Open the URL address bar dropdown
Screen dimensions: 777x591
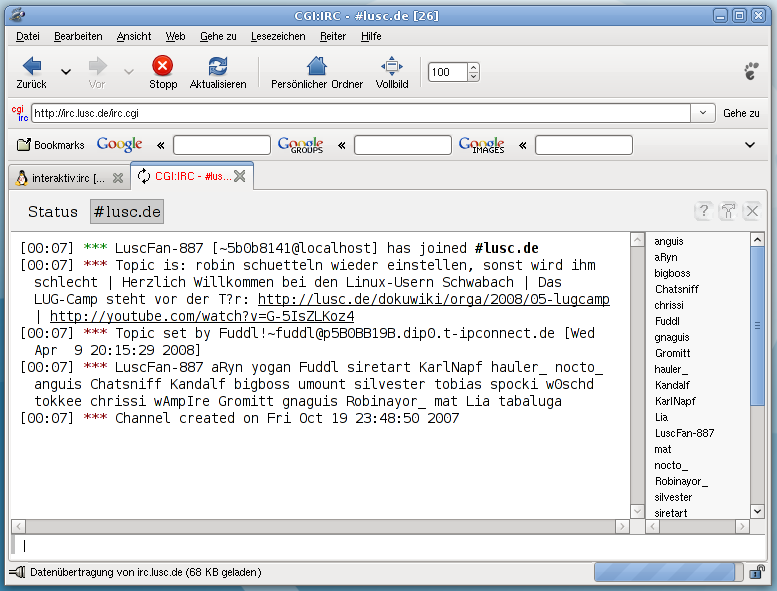pos(703,114)
